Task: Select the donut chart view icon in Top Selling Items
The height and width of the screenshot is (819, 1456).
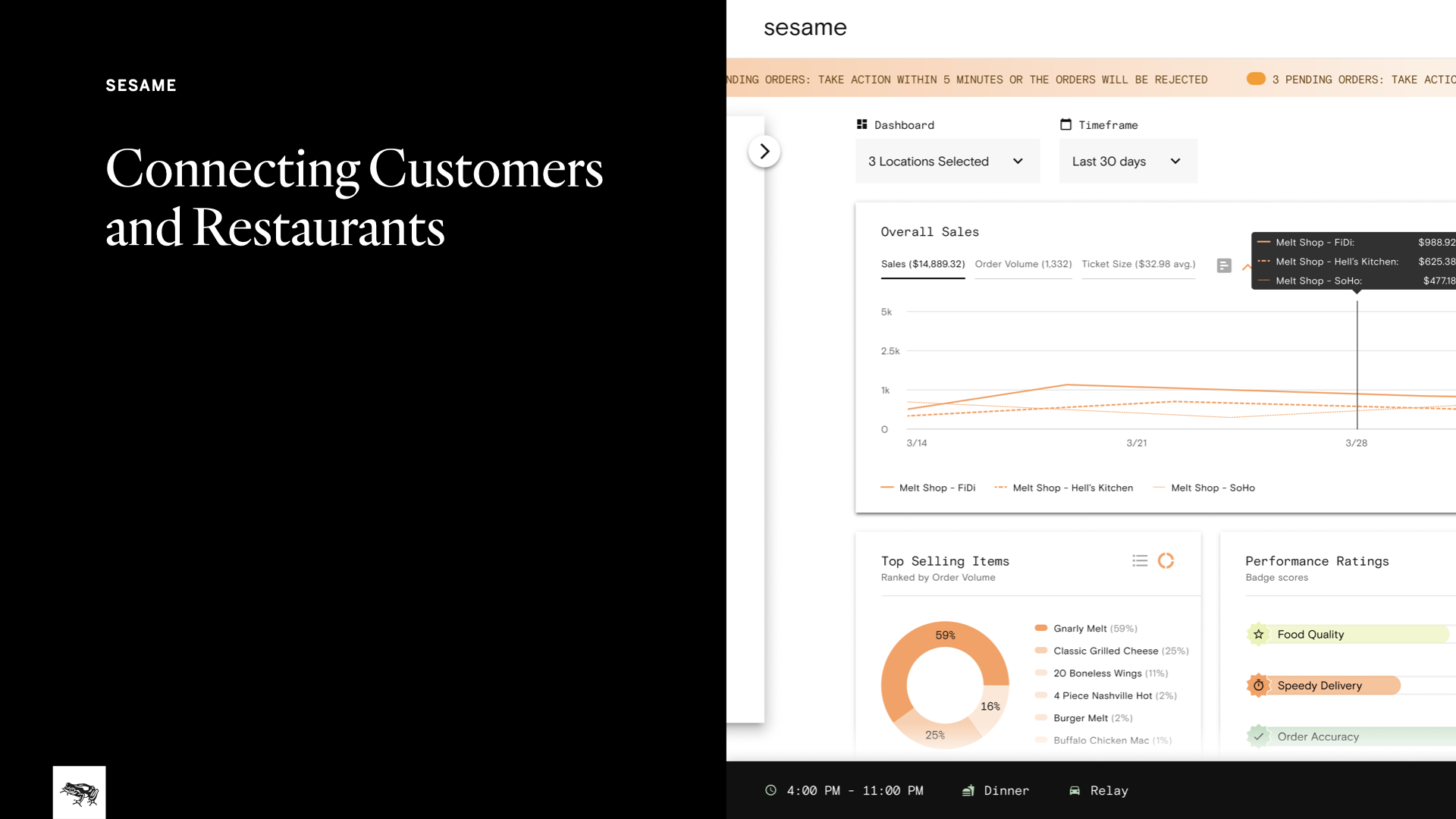Action: point(1166,560)
